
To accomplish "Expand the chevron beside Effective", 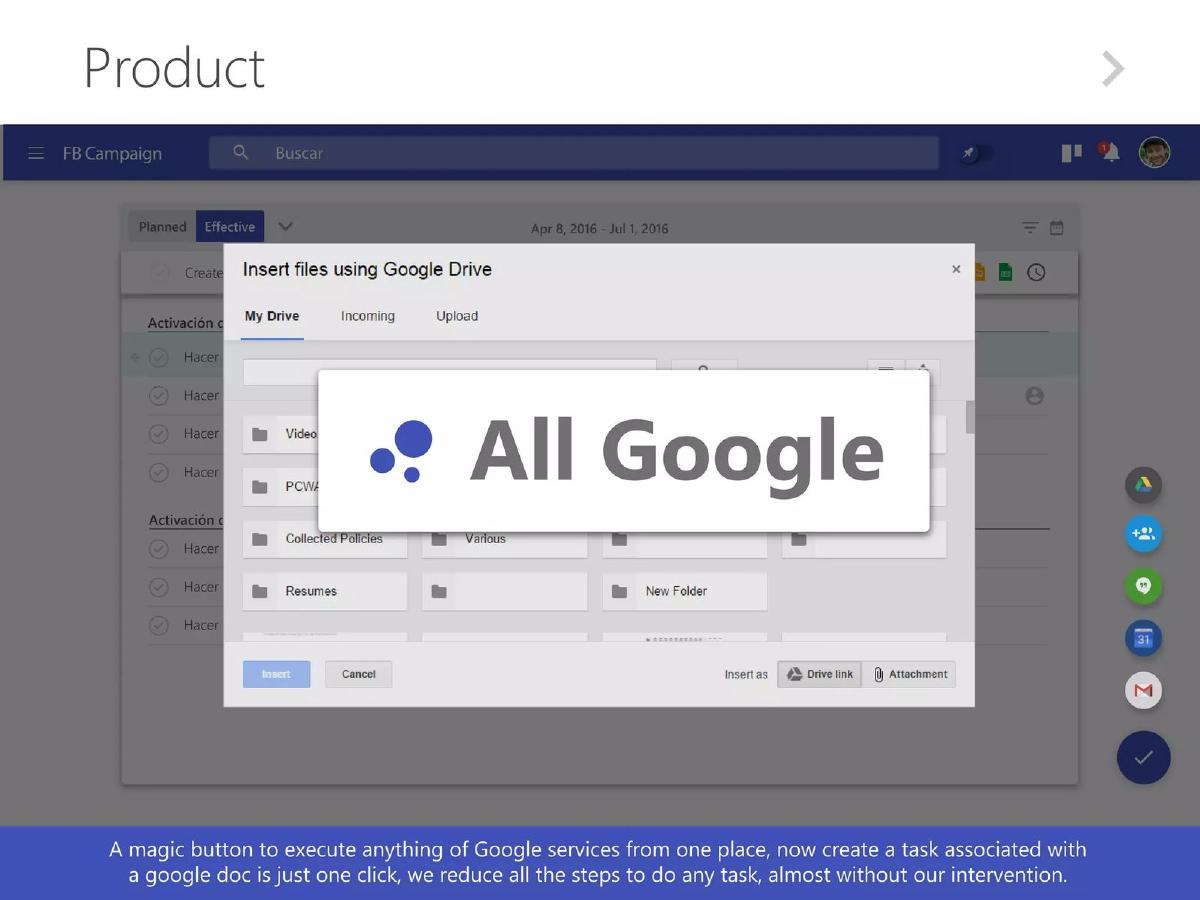I will click(x=285, y=227).
